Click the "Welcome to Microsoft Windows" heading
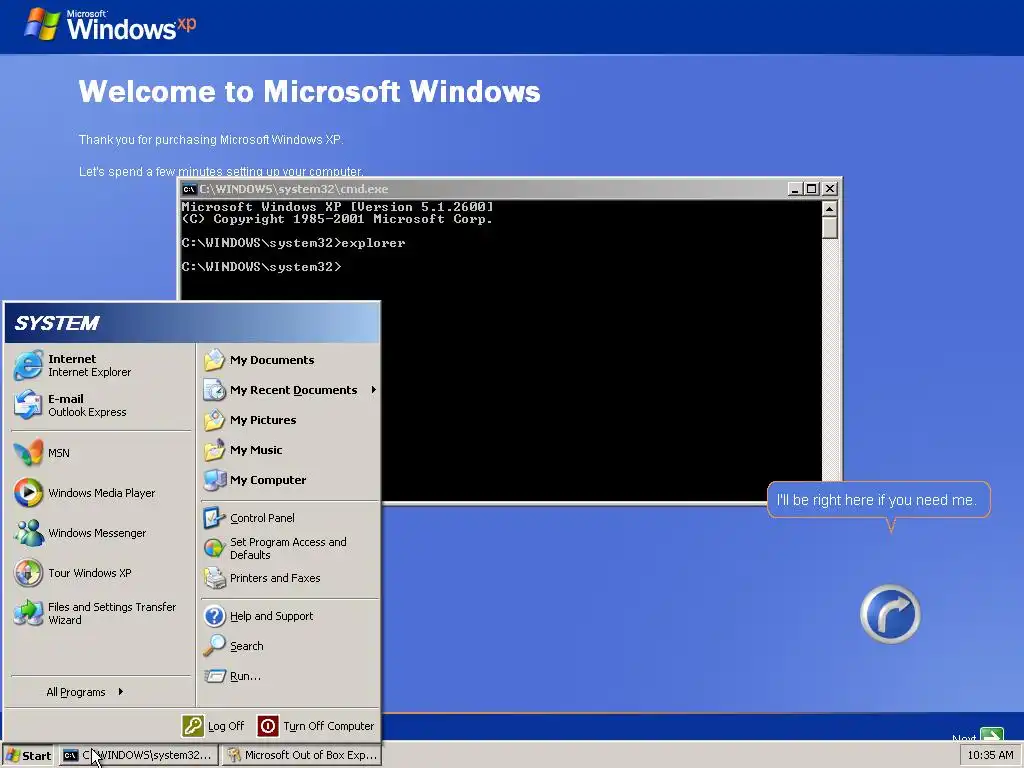 (310, 91)
